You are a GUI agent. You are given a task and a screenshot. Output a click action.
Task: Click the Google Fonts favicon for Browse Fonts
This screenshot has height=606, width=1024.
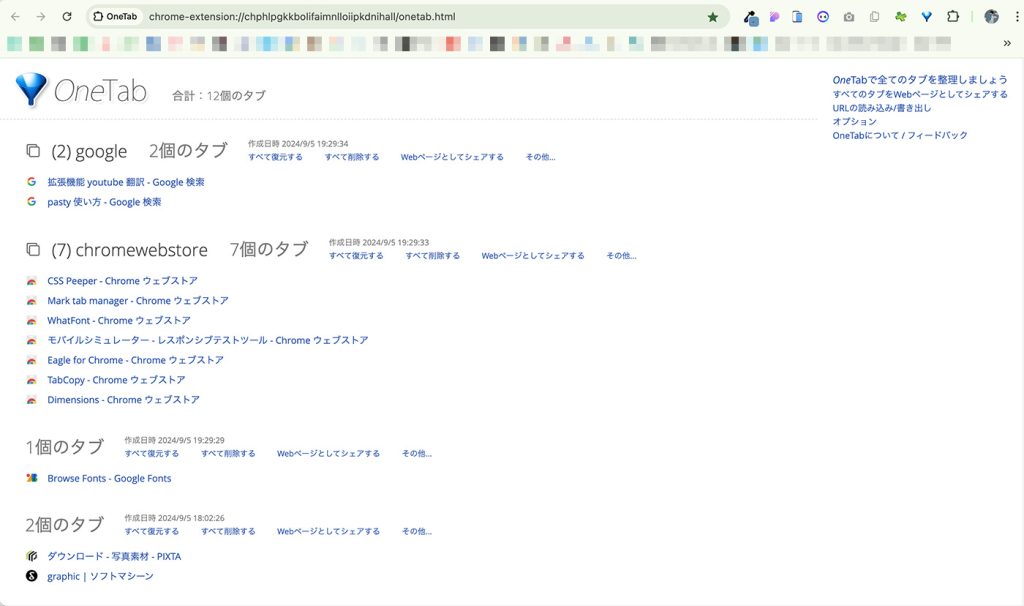[x=31, y=478]
